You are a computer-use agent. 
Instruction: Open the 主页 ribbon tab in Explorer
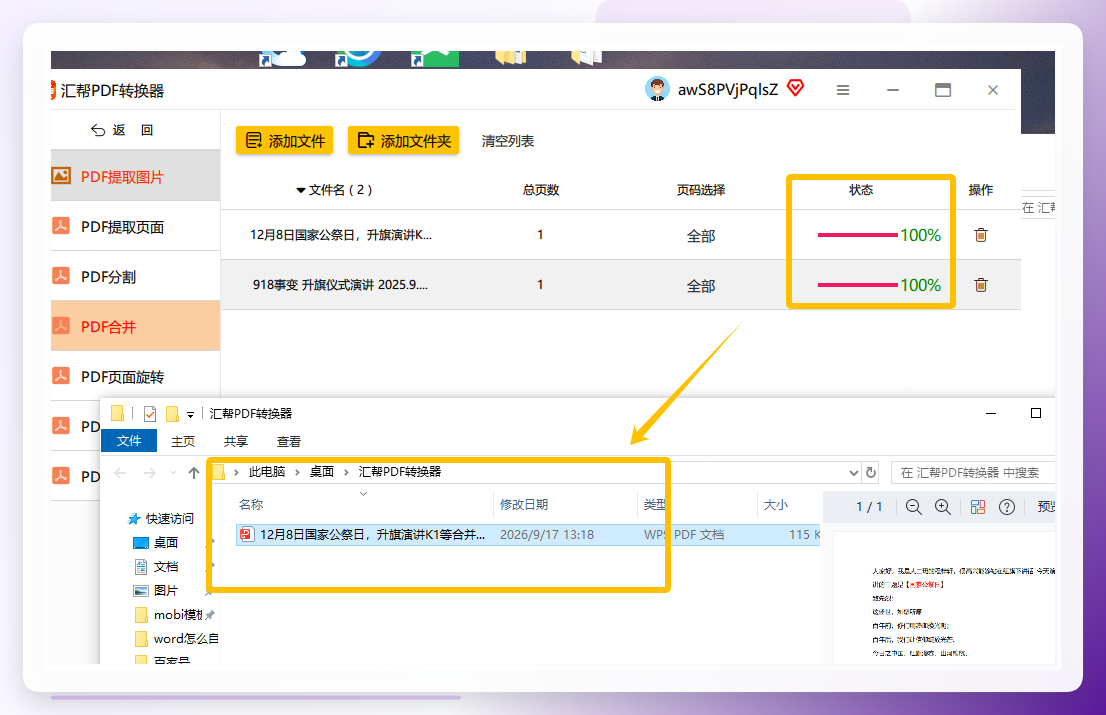pos(183,441)
